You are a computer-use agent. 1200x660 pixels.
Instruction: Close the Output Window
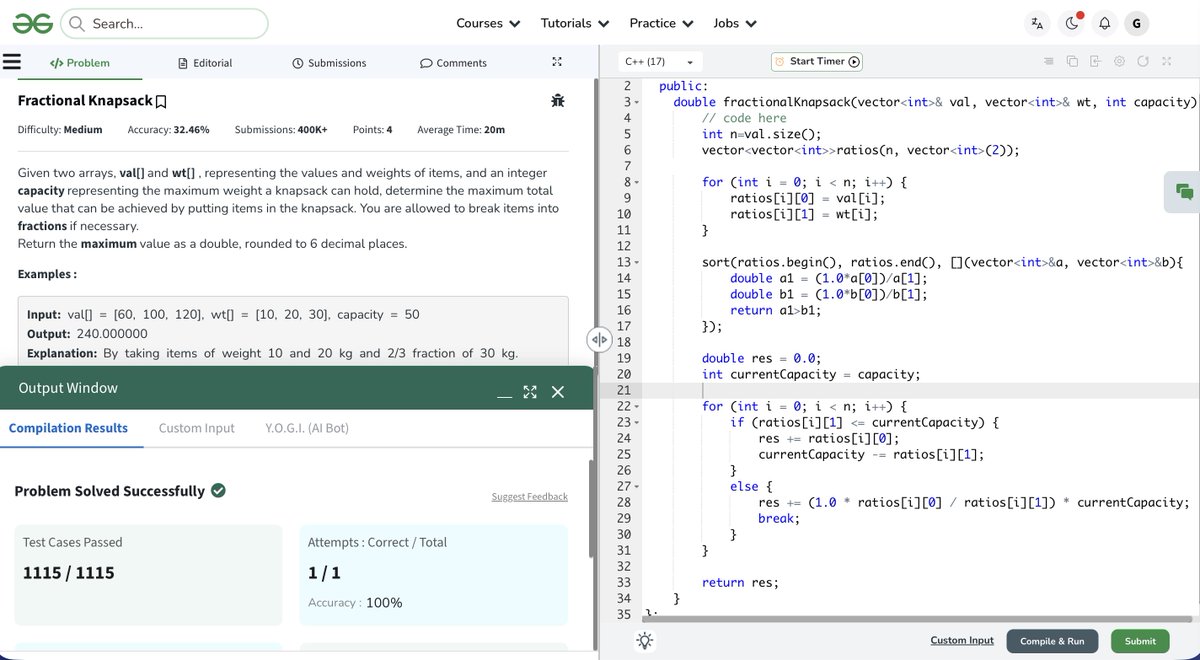coord(558,392)
